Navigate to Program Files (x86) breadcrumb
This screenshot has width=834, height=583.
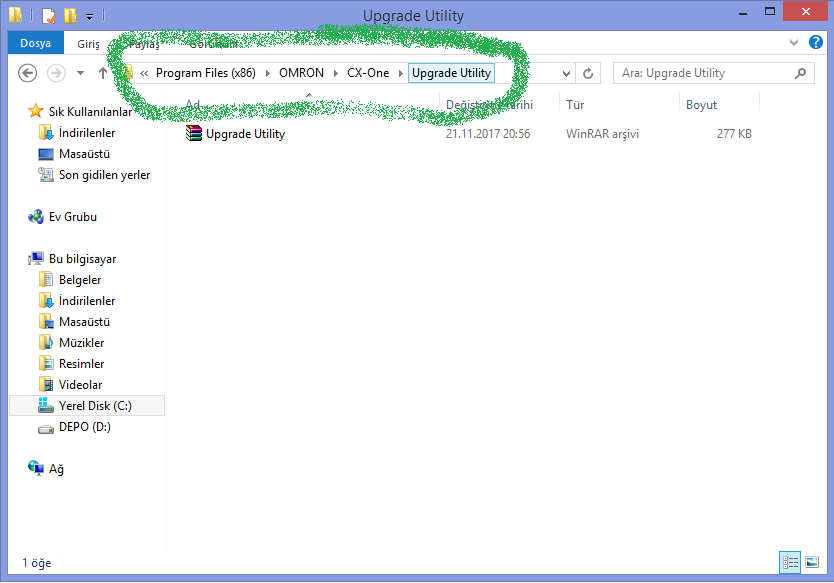click(205, 73)
